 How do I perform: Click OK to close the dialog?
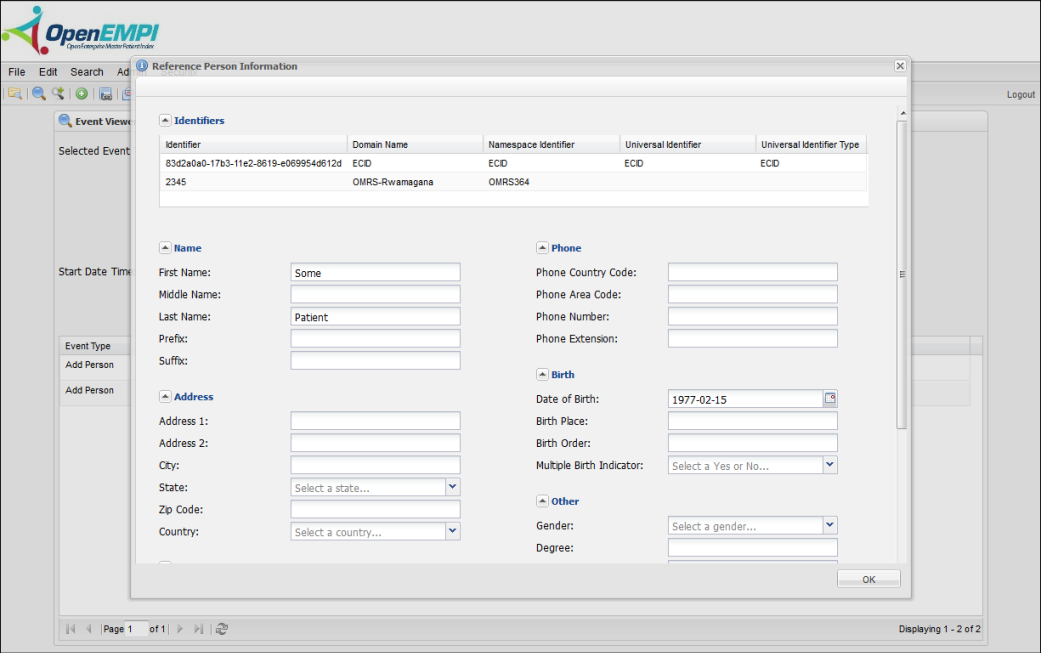click(x=868, y=579)
